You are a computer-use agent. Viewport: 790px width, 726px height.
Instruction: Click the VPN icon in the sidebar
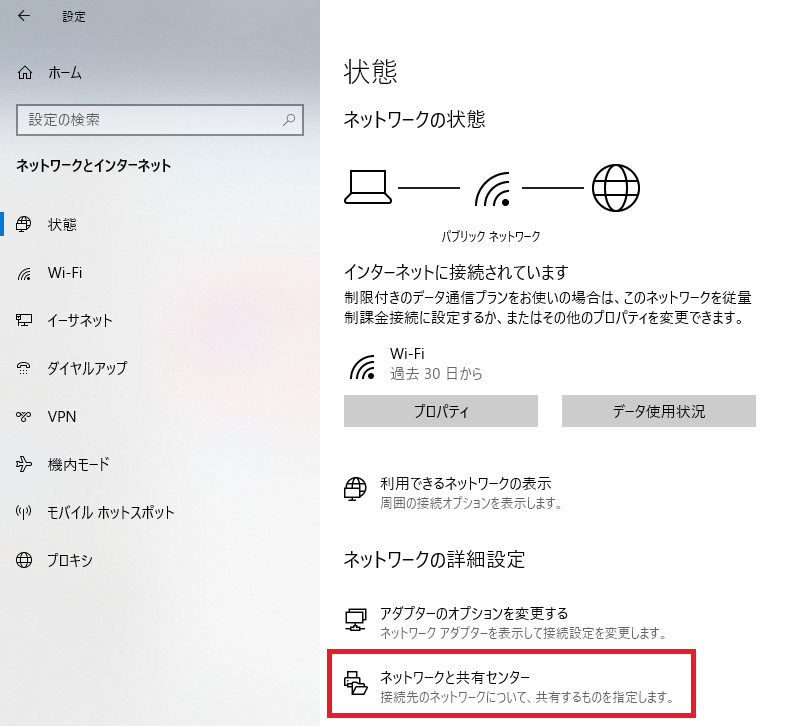[24, 416]
